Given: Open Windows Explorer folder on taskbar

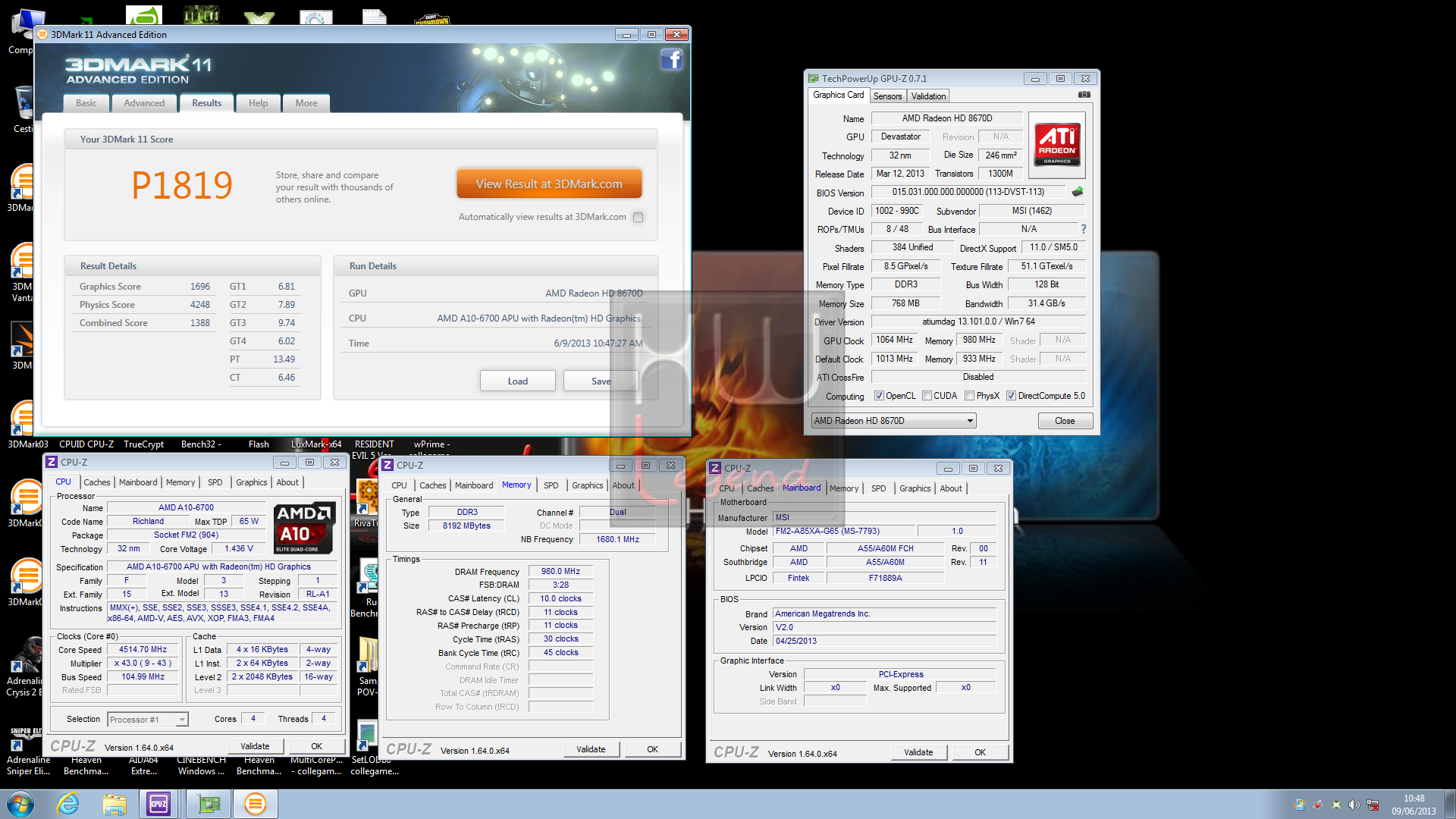Looking at the screenshot, I should pos(115,804).
